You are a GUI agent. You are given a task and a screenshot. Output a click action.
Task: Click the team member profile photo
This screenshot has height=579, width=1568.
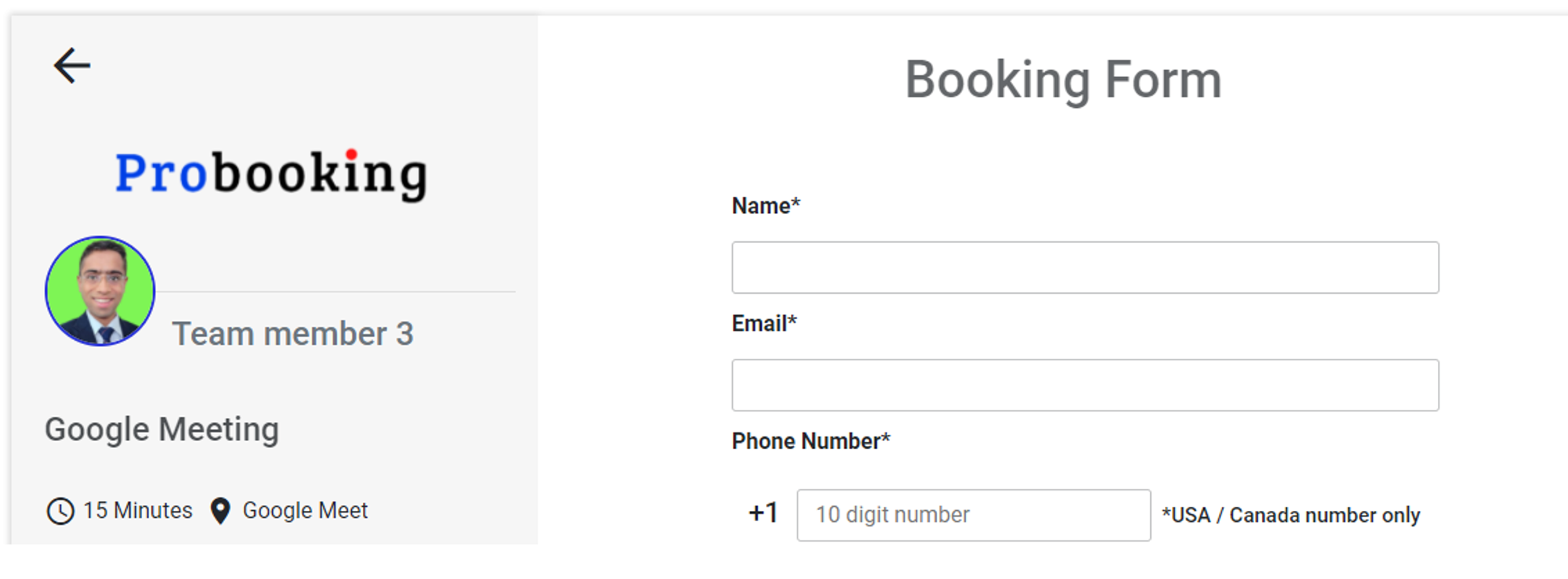[100, 291]
